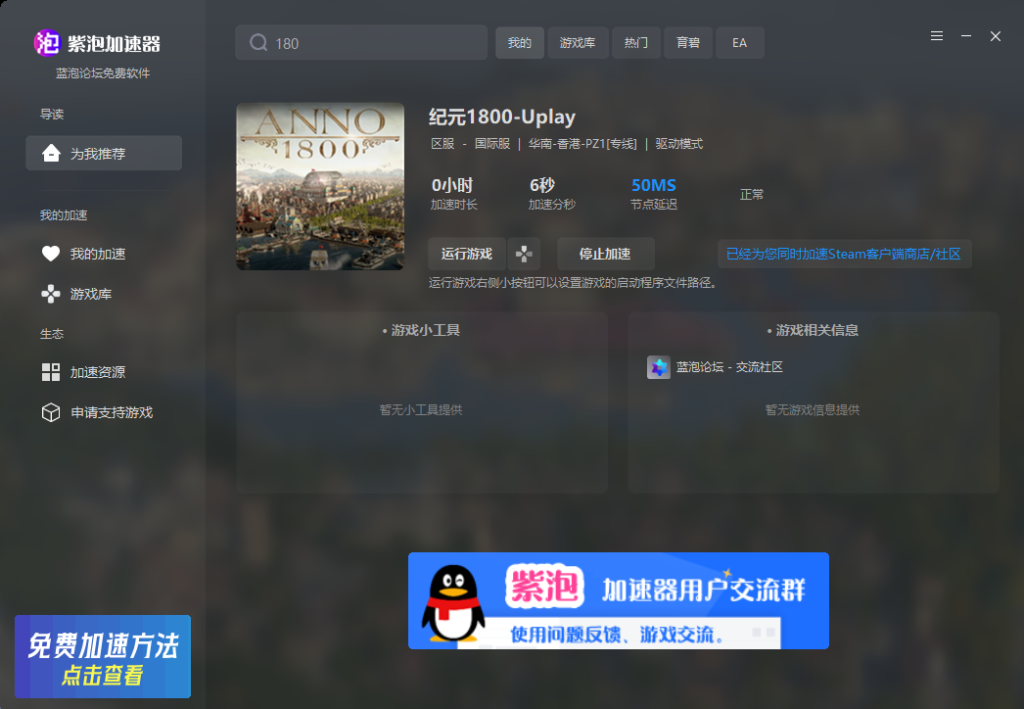Click the 暂无游戏信息提供 placeholder text
Viewport: 1024px width, 709px height.
[813, 410]
